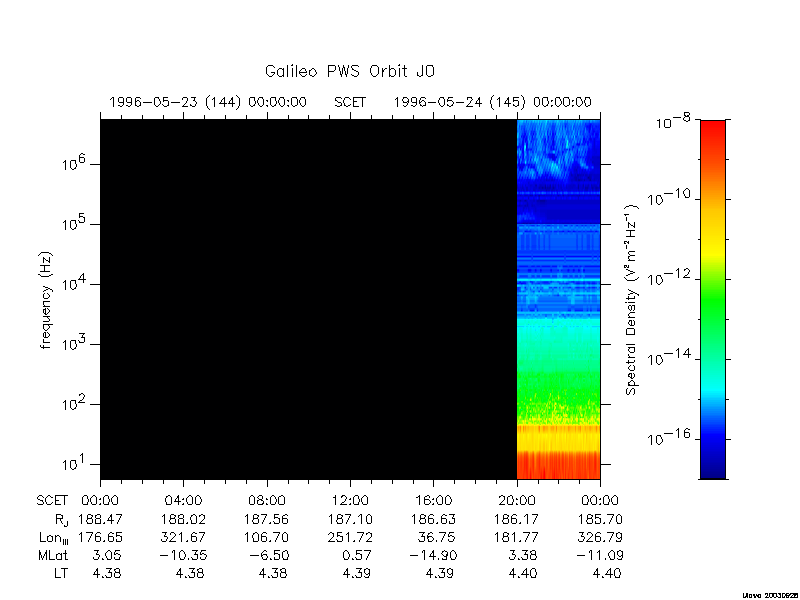Screen dimensions: 800x600
Task: Click the 10^4 frequency tick label
Action: [74, 283]
